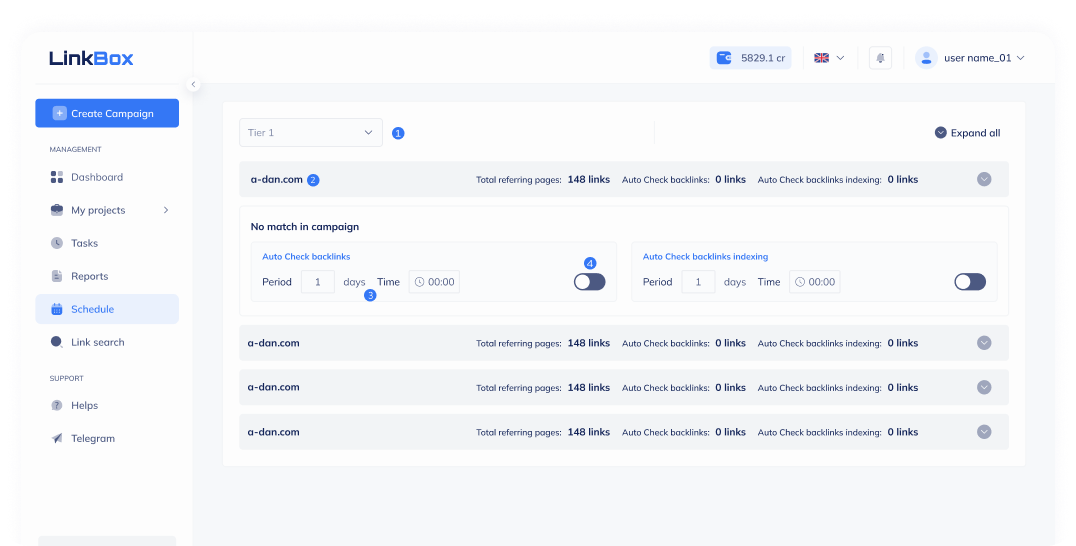Click the Expand all chevron icon
This screenshot has width=1076, height=546.
941,132
